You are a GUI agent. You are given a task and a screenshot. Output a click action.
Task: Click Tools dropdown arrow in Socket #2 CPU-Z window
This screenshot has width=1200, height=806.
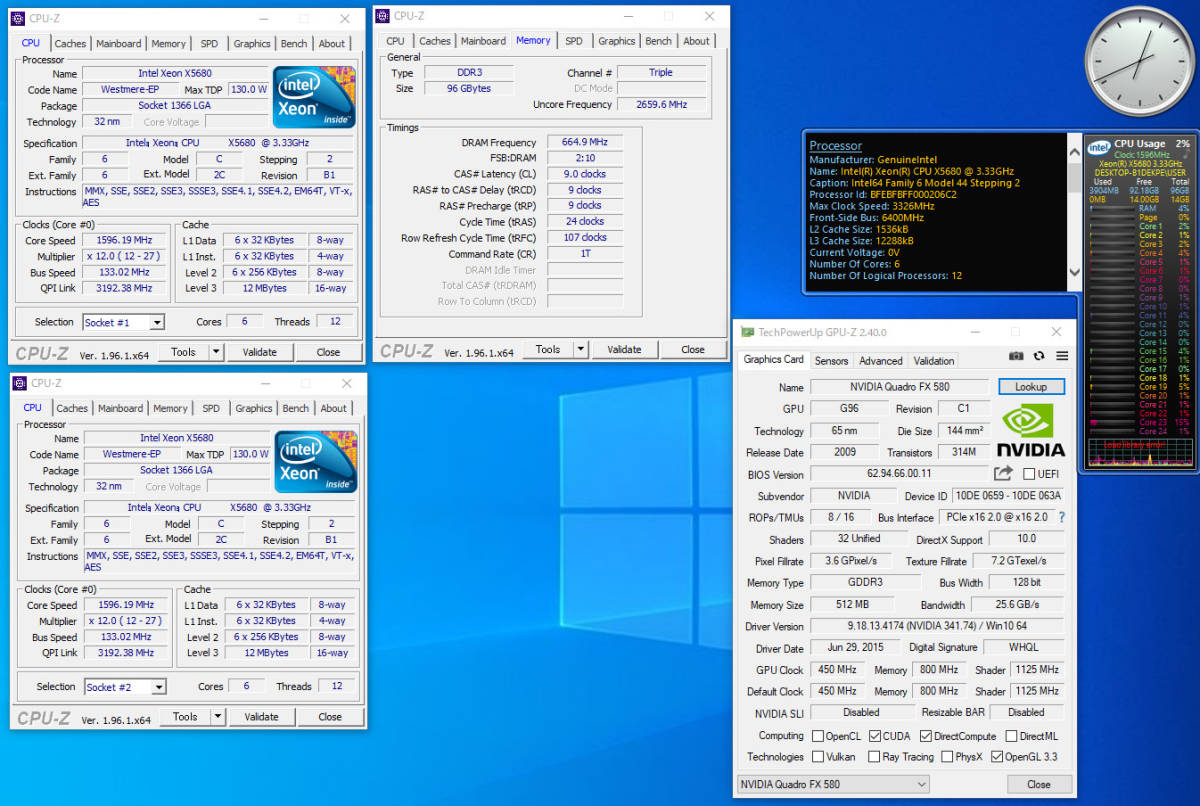pos(217,716)
